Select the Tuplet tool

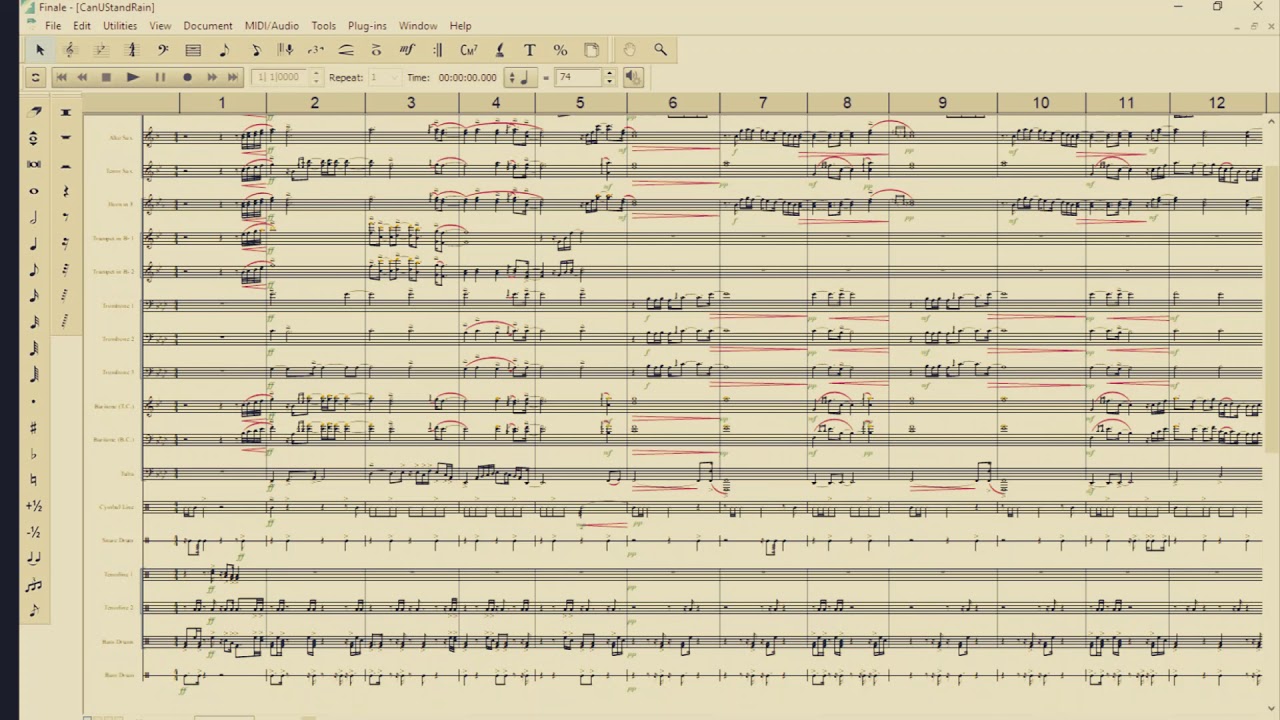(316, 50)
